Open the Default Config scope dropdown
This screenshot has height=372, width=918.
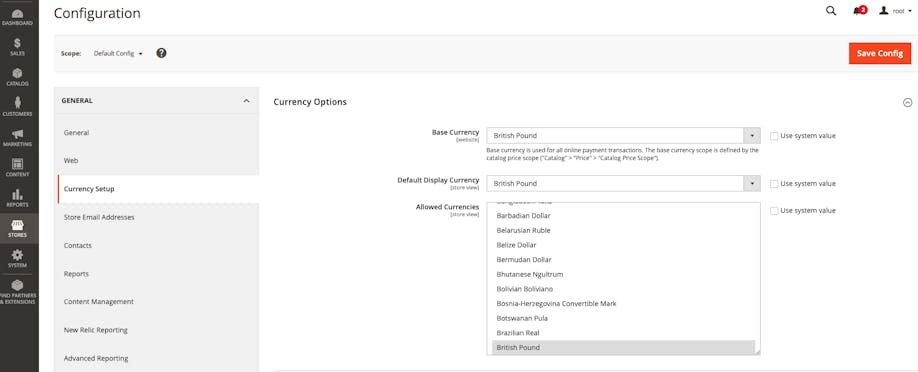pos(118,53)
